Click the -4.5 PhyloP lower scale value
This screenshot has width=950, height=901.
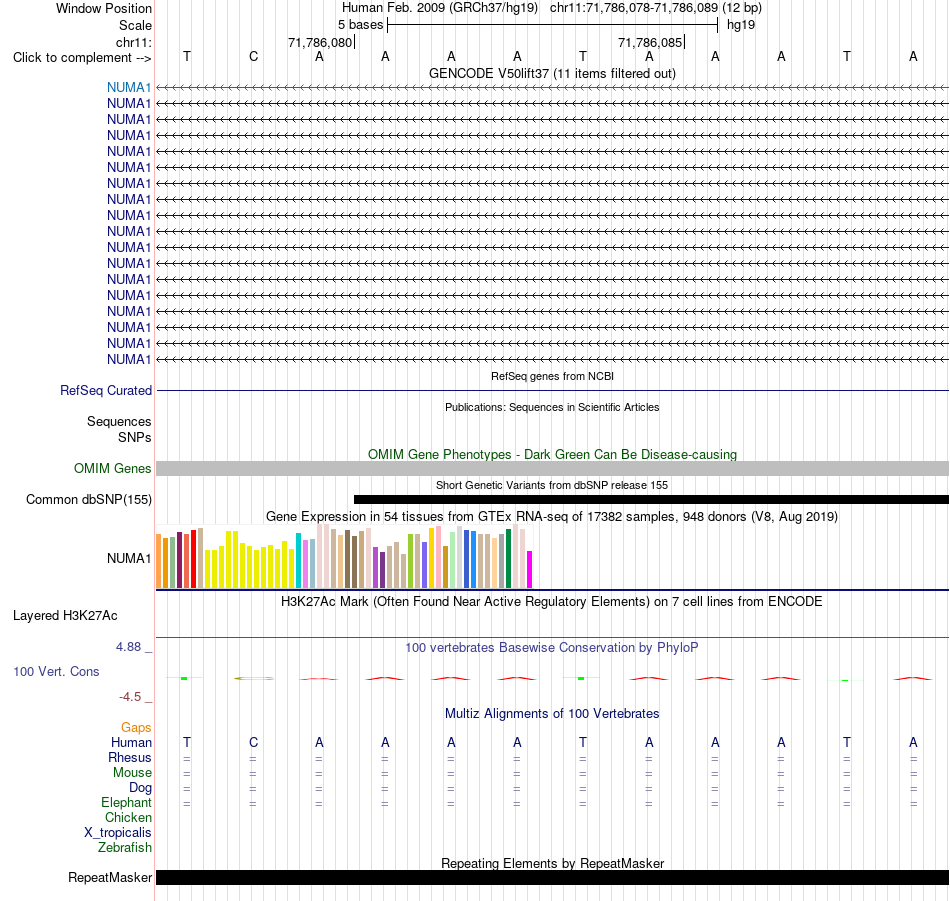click(130, 697)
